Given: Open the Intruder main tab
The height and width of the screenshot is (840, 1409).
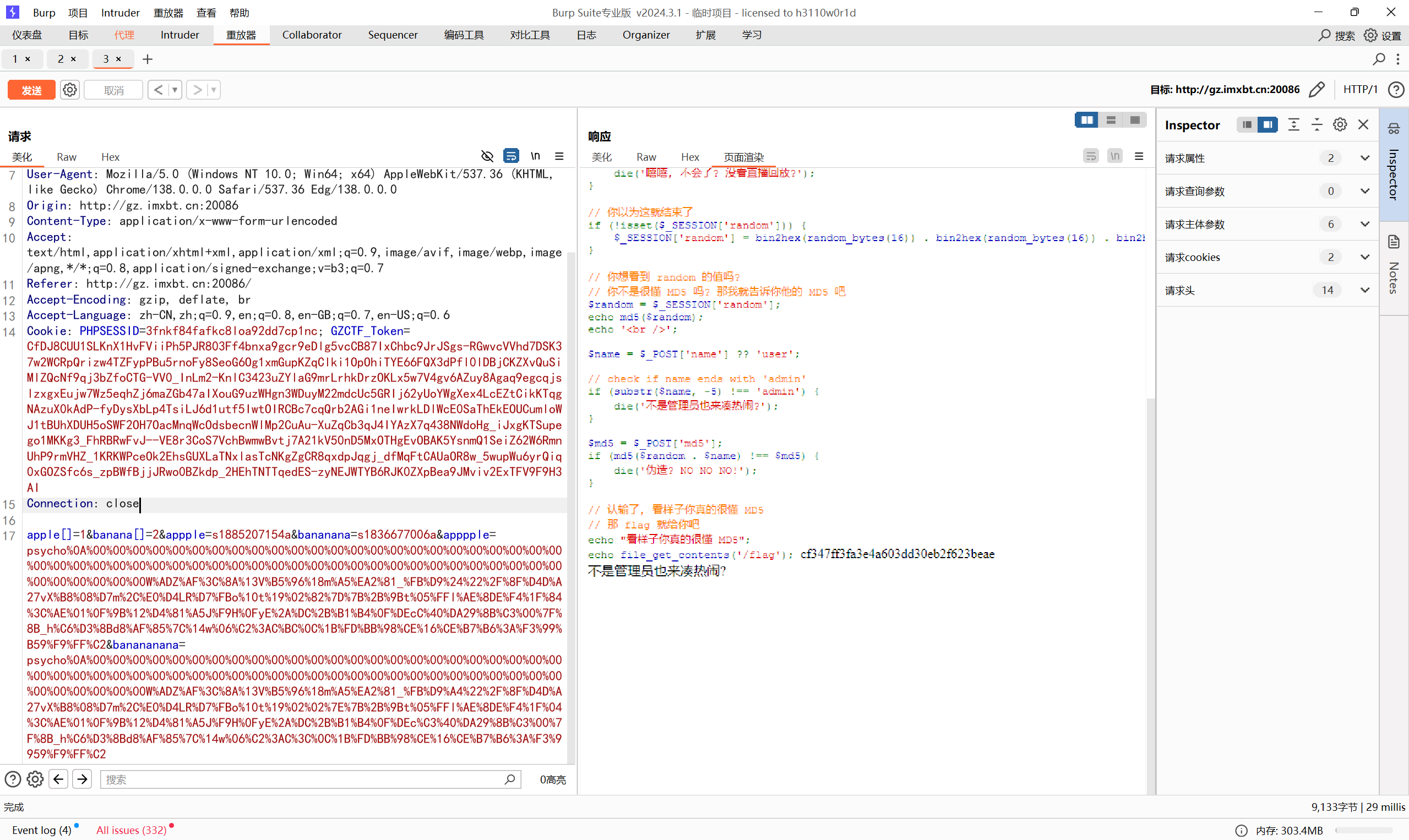Looking at the screenshot, I should (x=179, y=35).
